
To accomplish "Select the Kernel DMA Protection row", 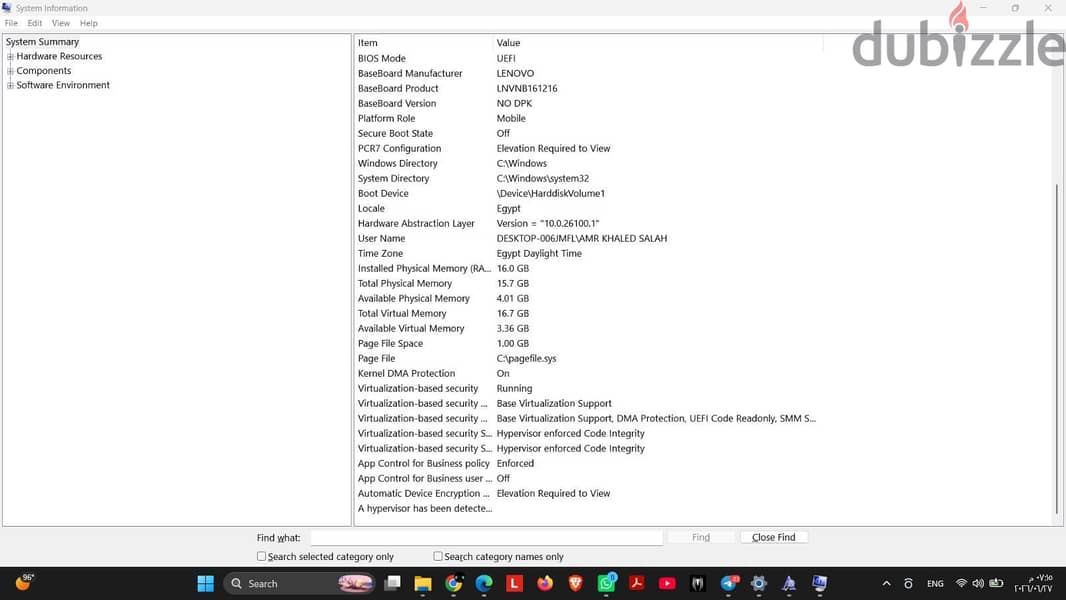I will coord(588,373).
